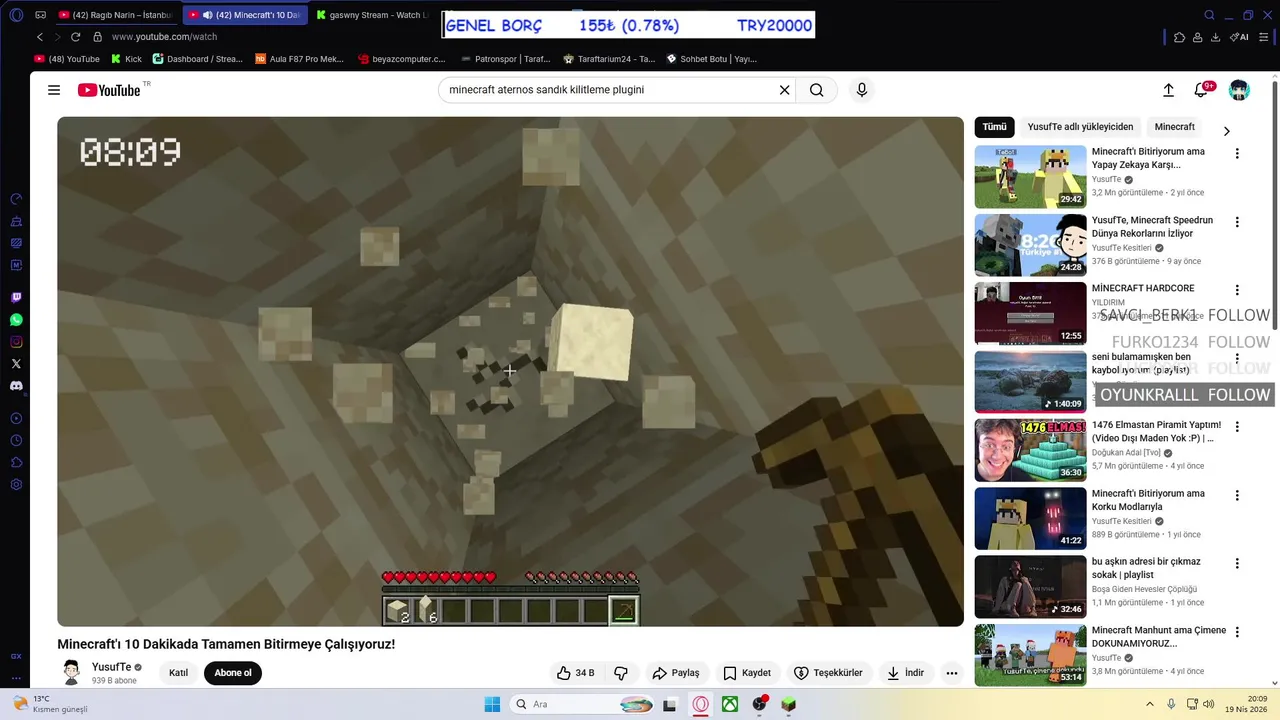The height and width of the screenshot is (720, 1280).
Task: Click the YouTube search magnifier button
Action: (817, 90)
